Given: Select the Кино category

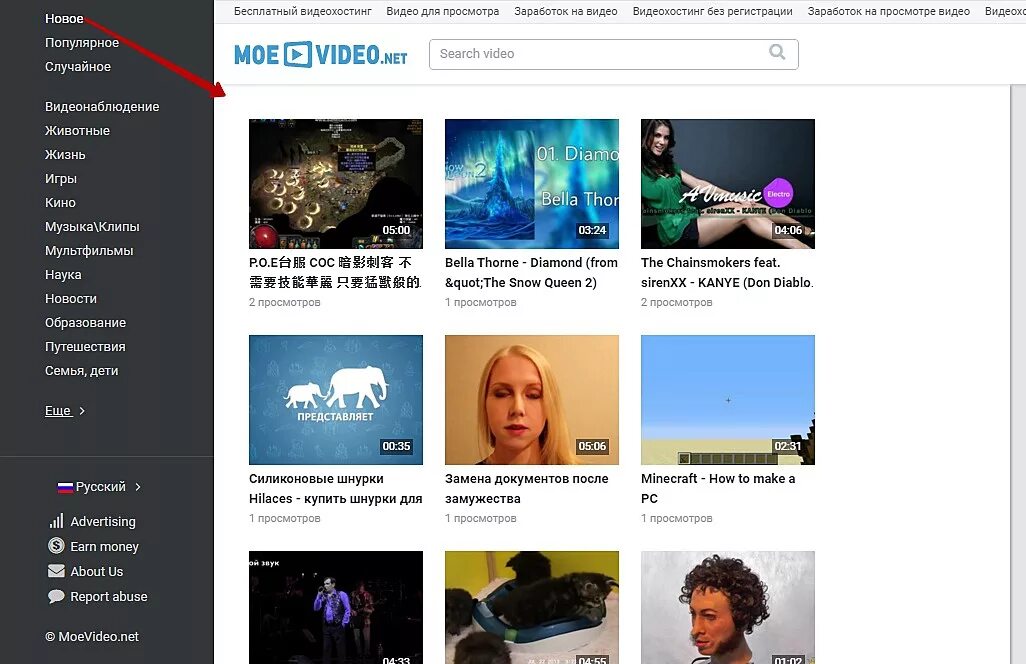Looking at the screenshot, I should tap(60, 203).
